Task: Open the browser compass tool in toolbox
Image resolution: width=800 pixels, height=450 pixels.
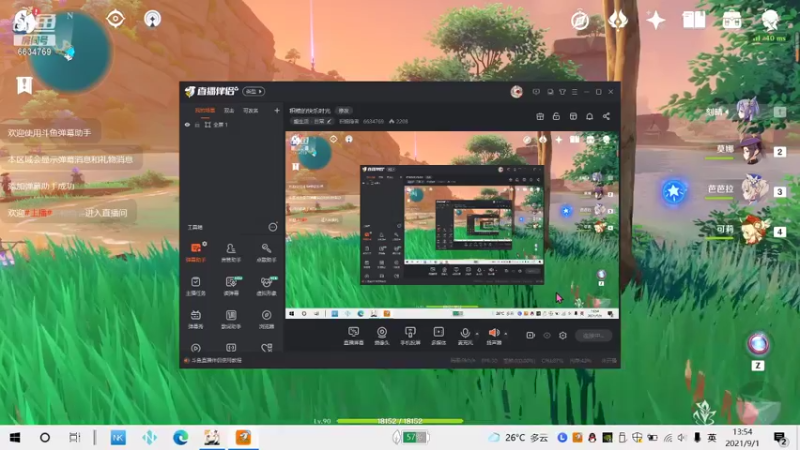Action: (x=266, y=319)
